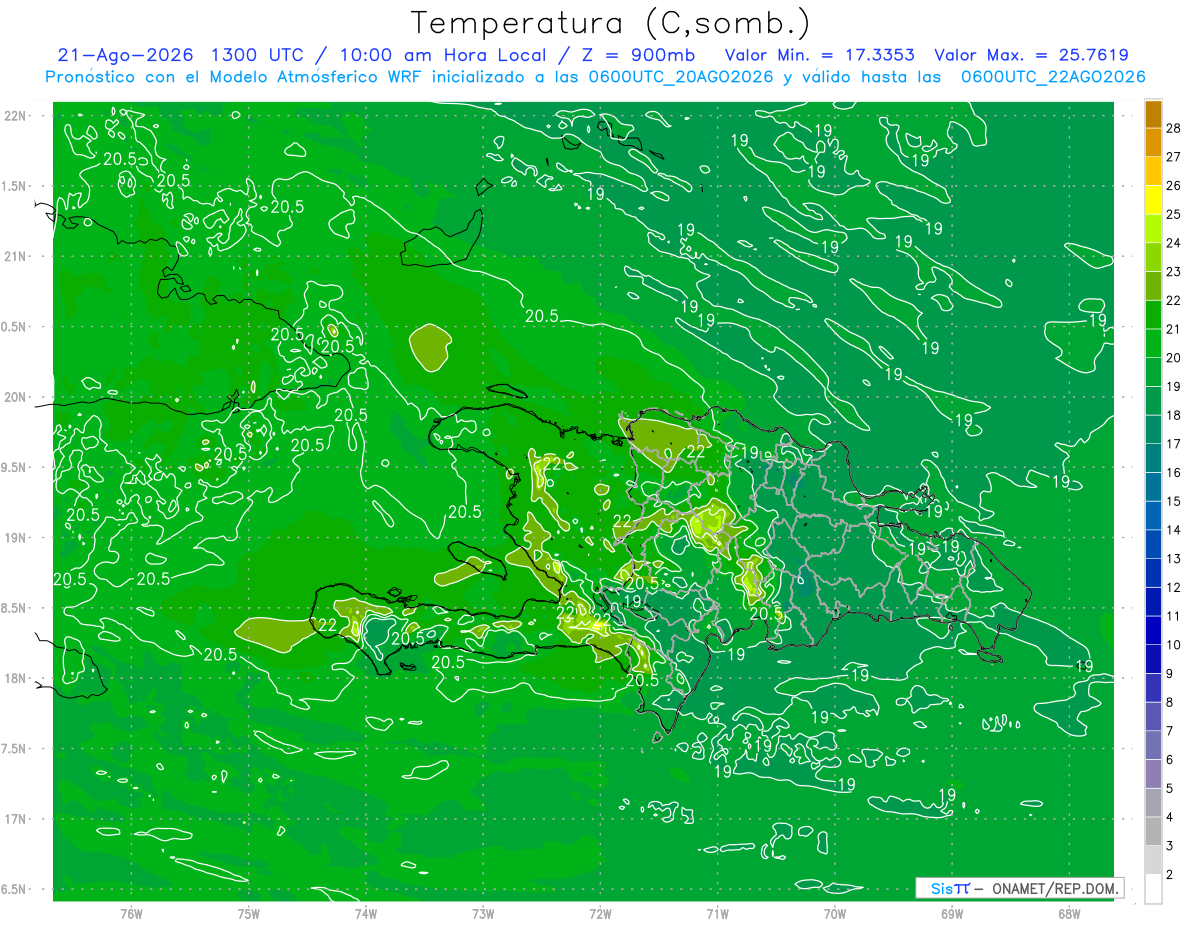Click the '72W' longitude axis label
Screen dimensions: 1200x927
pos(600,914)
